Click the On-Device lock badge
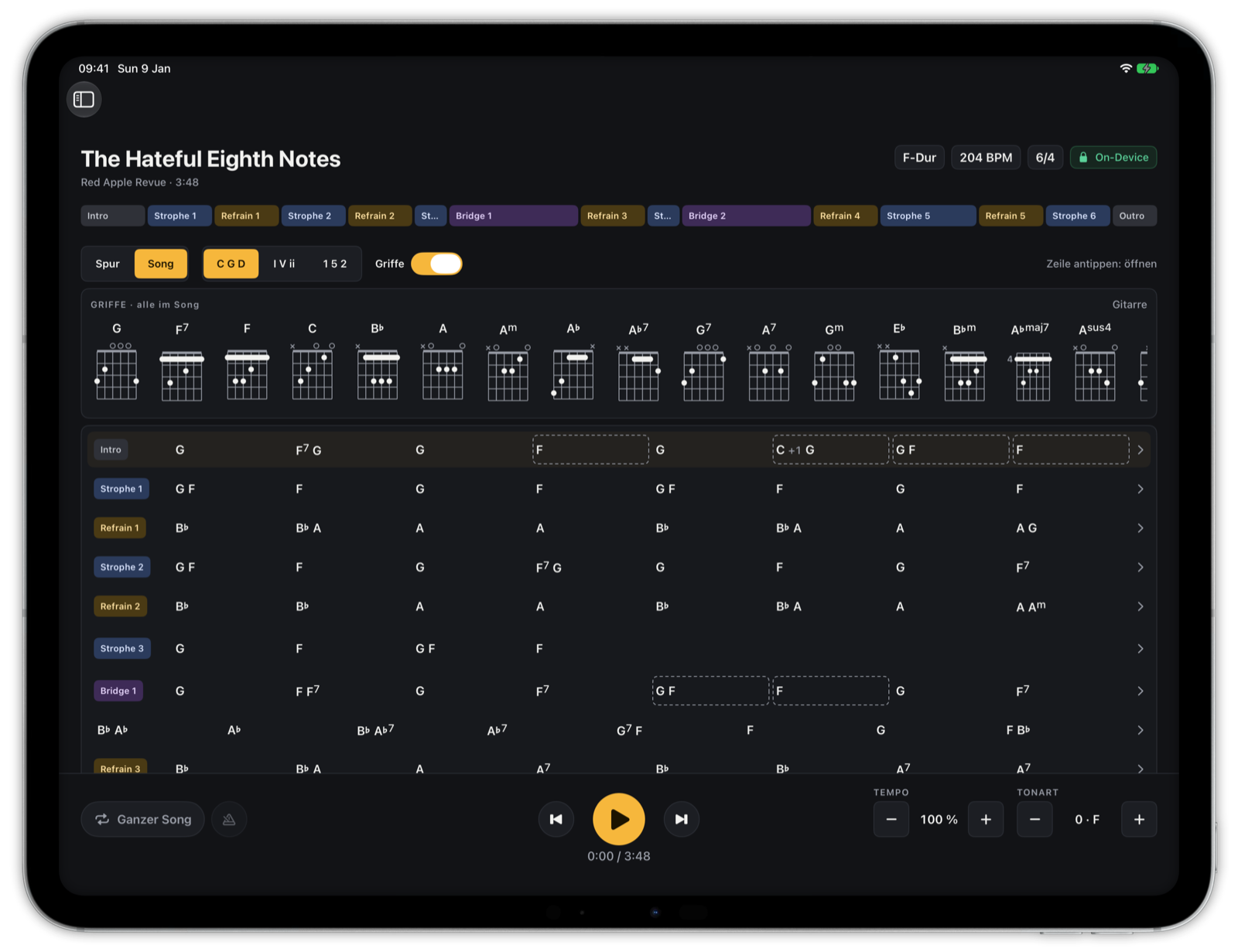The width and height of the screenshot is (1238, 952). [1113, 158]
